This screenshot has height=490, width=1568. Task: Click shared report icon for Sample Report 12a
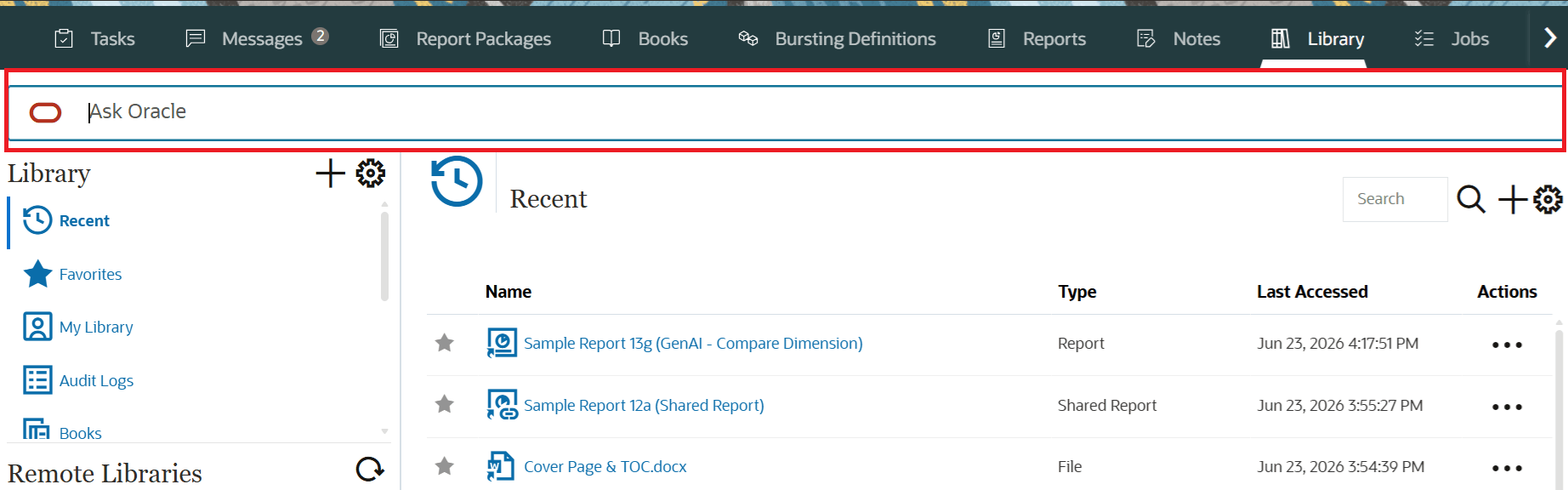[x=502, y=404]
